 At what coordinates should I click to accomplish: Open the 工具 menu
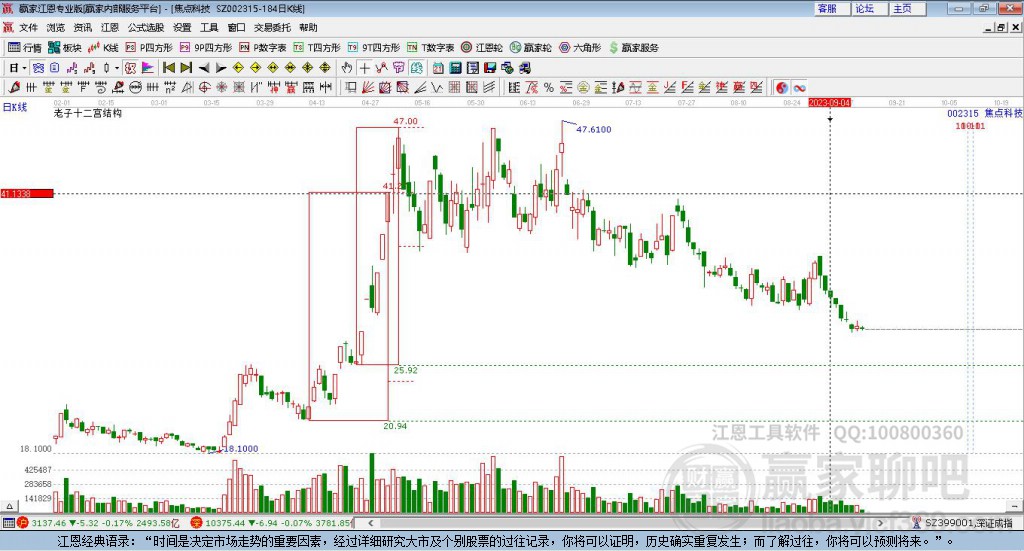pos(209,27)
